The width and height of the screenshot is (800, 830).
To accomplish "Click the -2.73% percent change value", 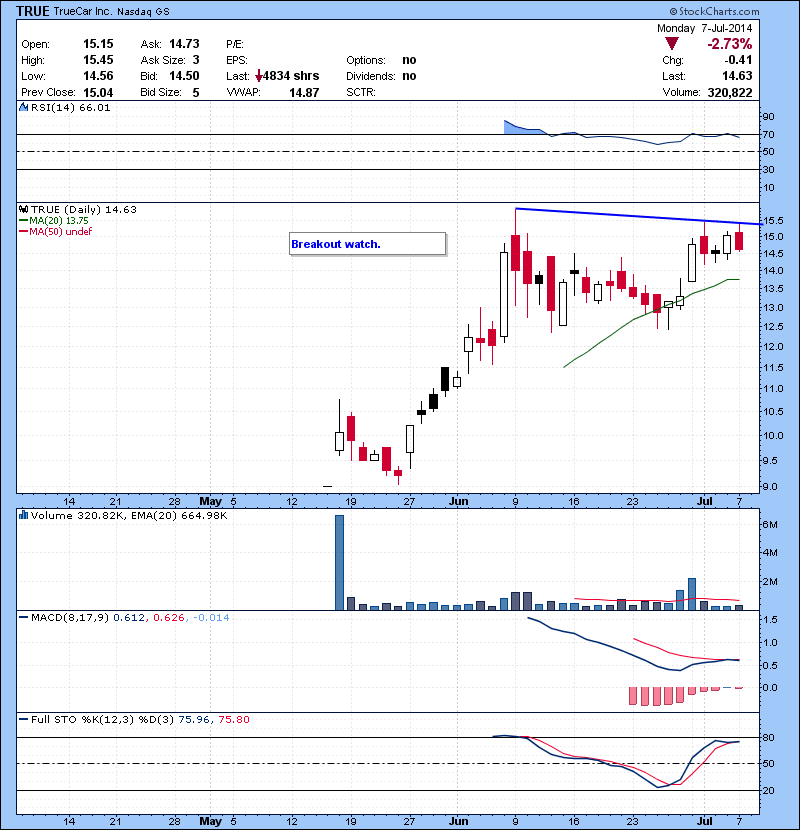I will (x=730, y=44).
